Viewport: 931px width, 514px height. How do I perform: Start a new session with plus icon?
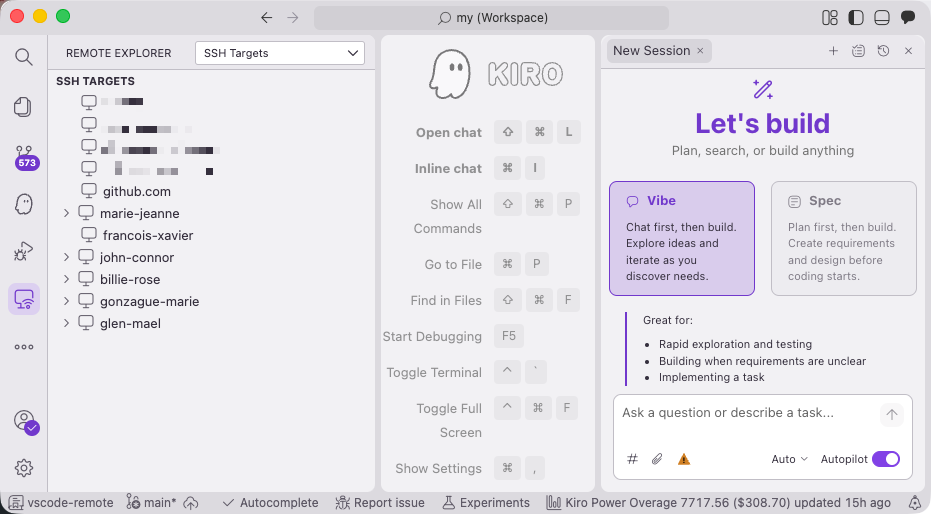point(833,51)
